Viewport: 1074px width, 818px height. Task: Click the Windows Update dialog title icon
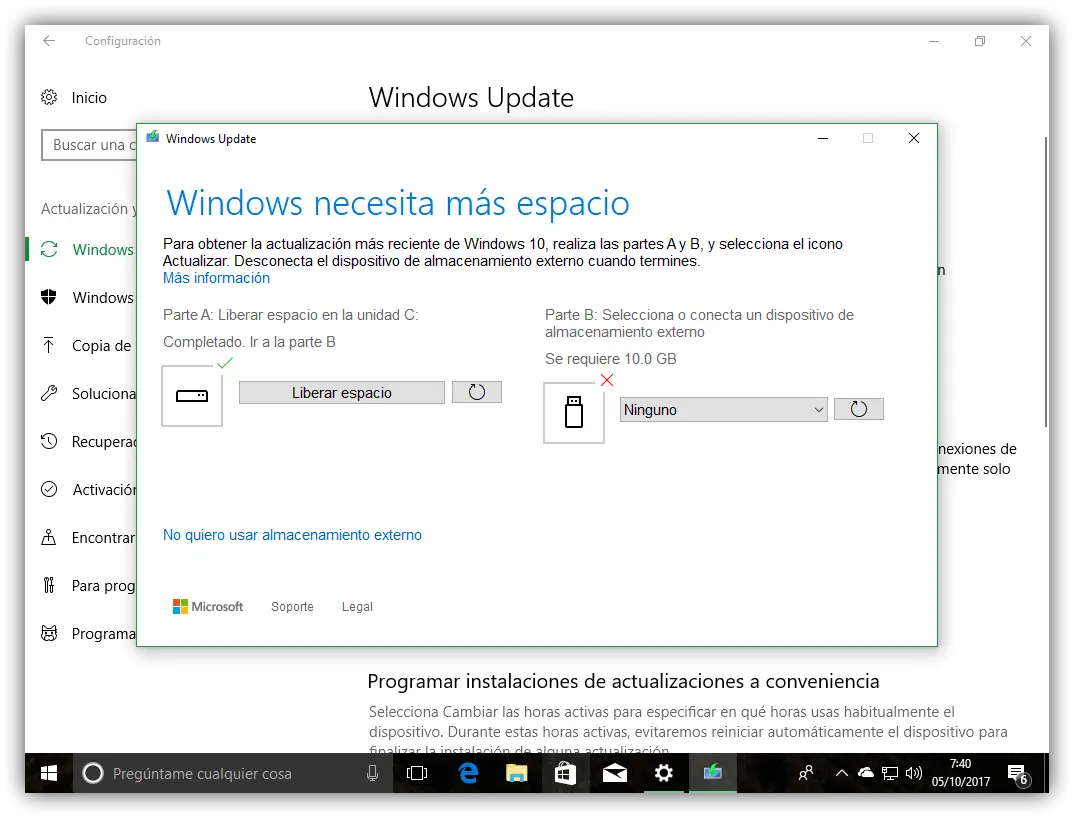tap(153, 138)
